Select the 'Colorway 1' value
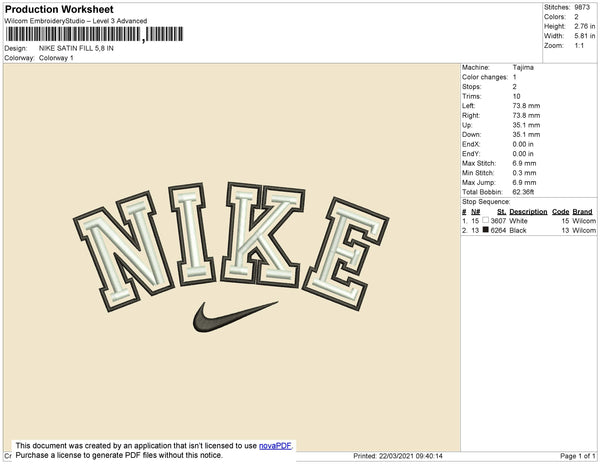 tap(56, 58)
